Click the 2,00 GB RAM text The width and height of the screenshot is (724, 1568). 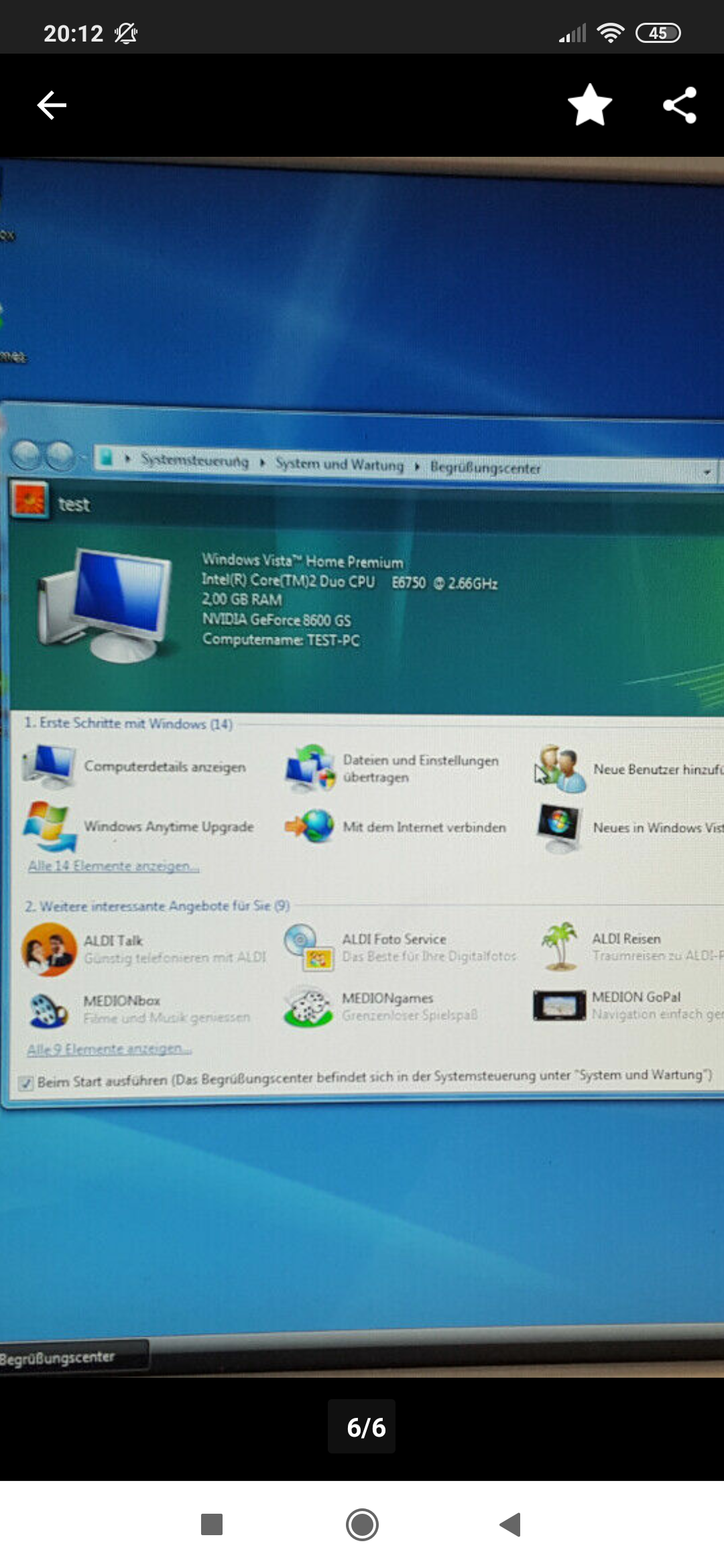coord(242,599)
